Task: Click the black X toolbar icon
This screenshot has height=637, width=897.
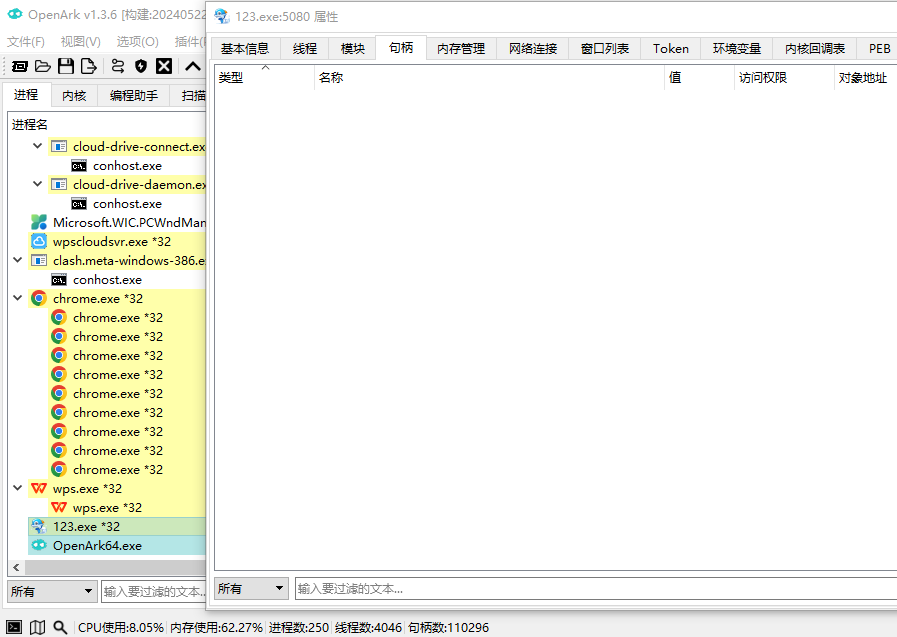Action: (164, 67)
